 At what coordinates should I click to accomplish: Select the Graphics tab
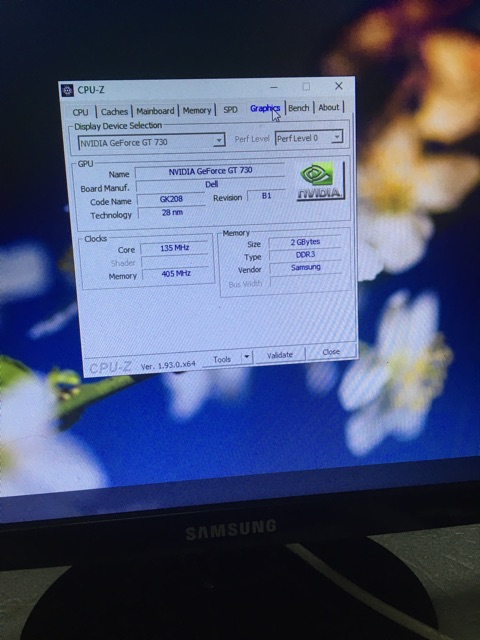tap(265, 108)
